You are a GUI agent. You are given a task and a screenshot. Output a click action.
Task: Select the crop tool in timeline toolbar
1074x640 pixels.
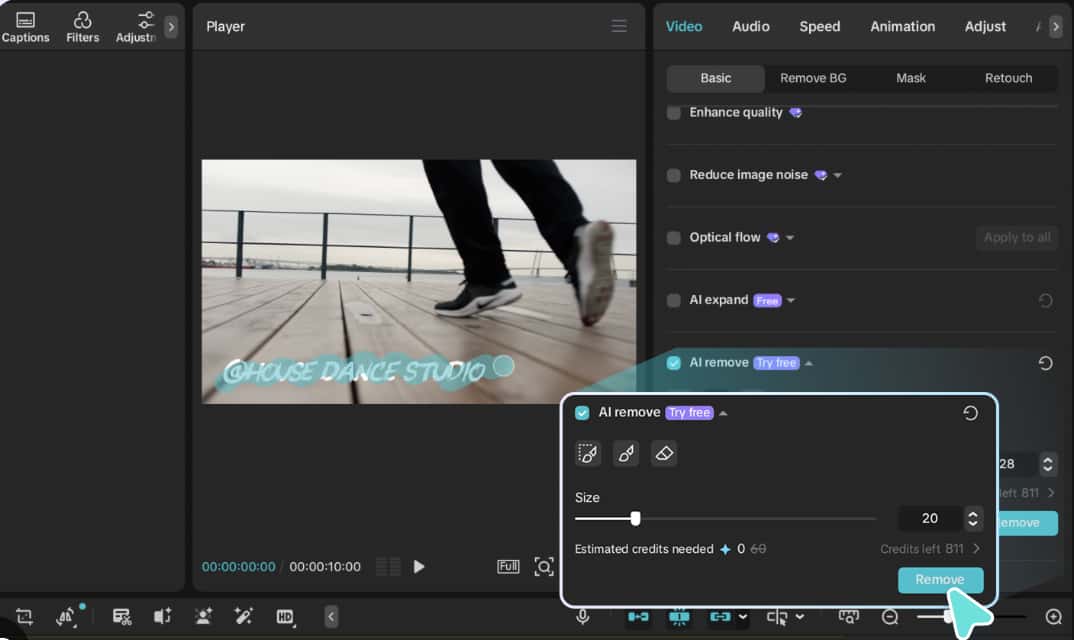tap(24, 617)
